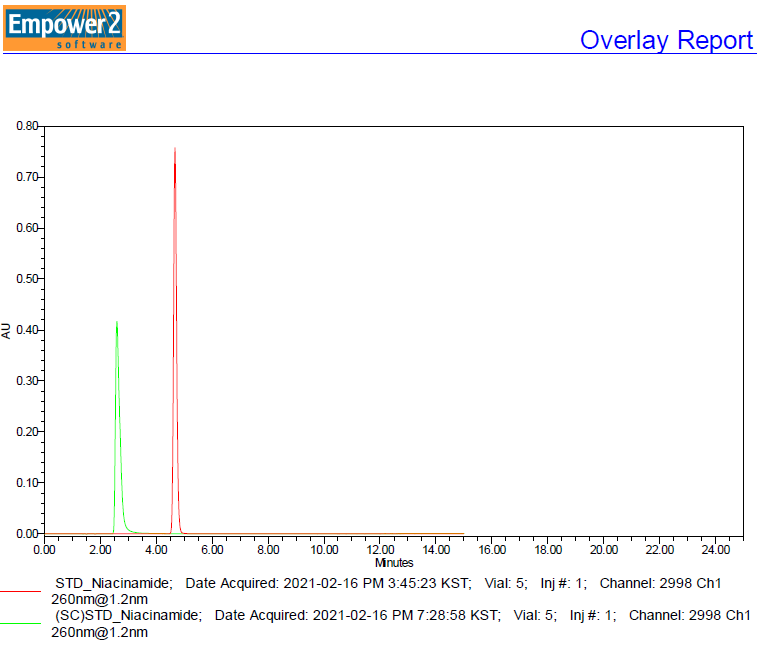Click the 0.30 y-axis value
The height and width of the screenshot is (649, 757).
[27, 381]
